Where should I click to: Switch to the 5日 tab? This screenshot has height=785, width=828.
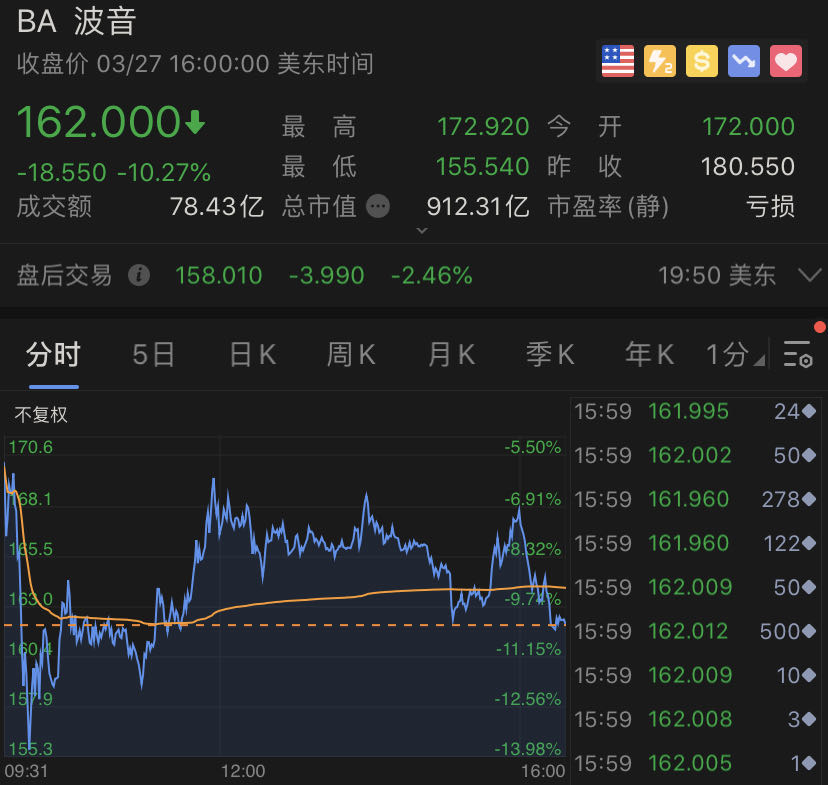[x=153, y=354]
